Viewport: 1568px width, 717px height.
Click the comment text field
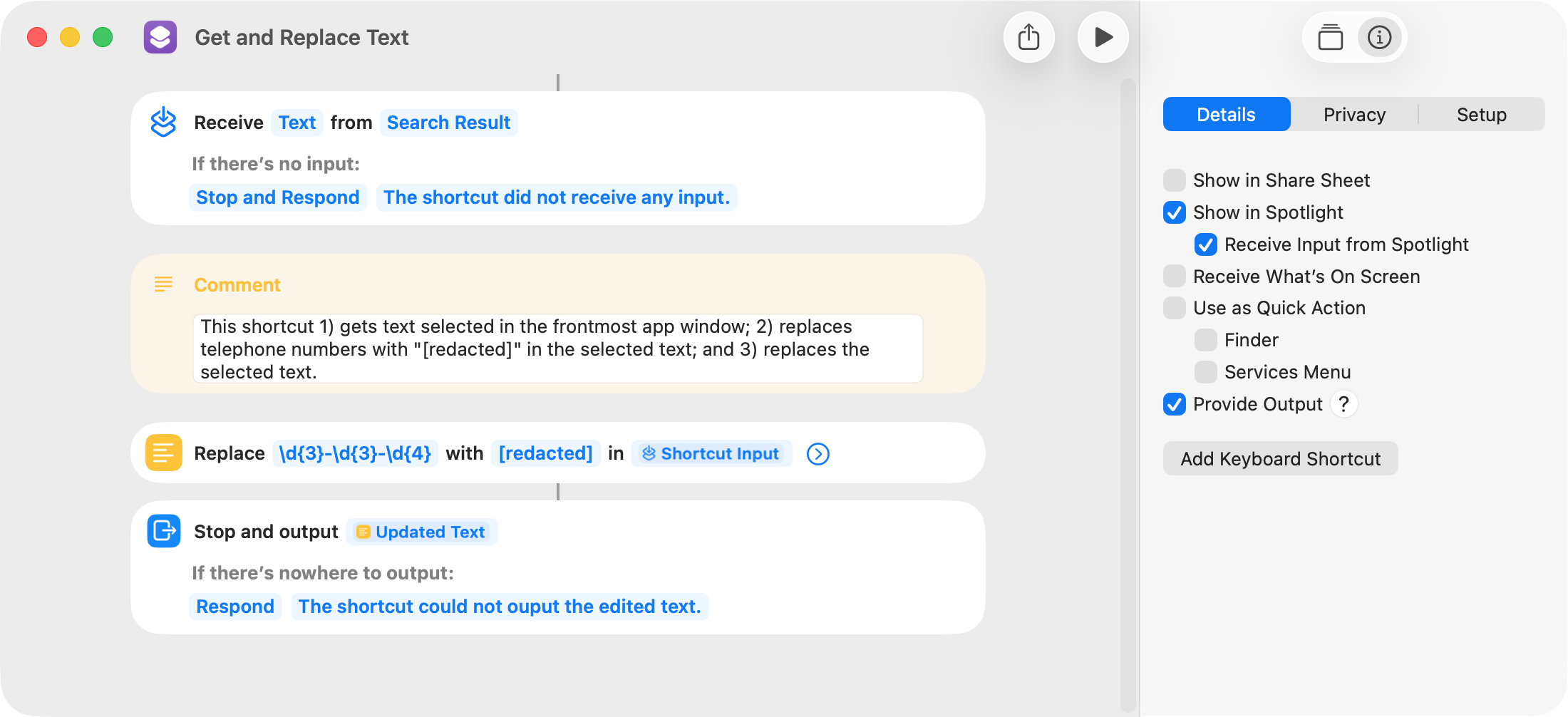pyautogui.click(x=557, y=349)
